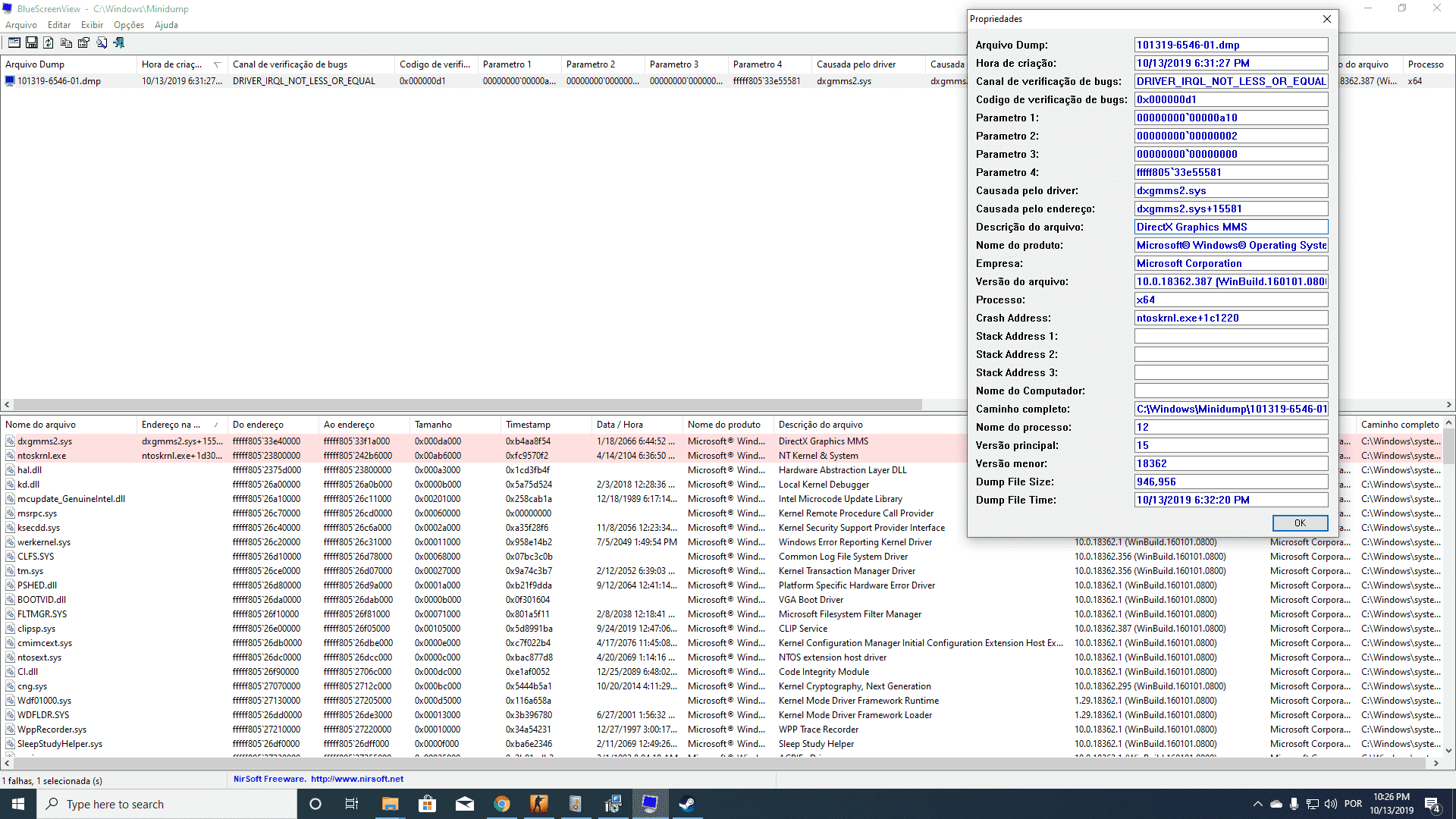Click upper pane scrollbar left arrow
Screen dimensions: 1456x819
coord(7,405)
